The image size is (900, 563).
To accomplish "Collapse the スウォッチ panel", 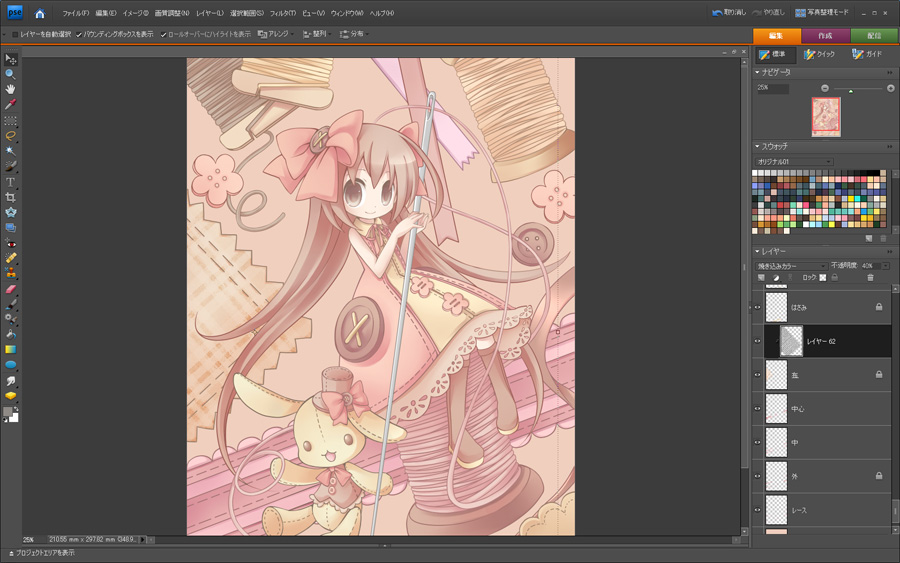I will pyautogui.click(x=758, y=146).
